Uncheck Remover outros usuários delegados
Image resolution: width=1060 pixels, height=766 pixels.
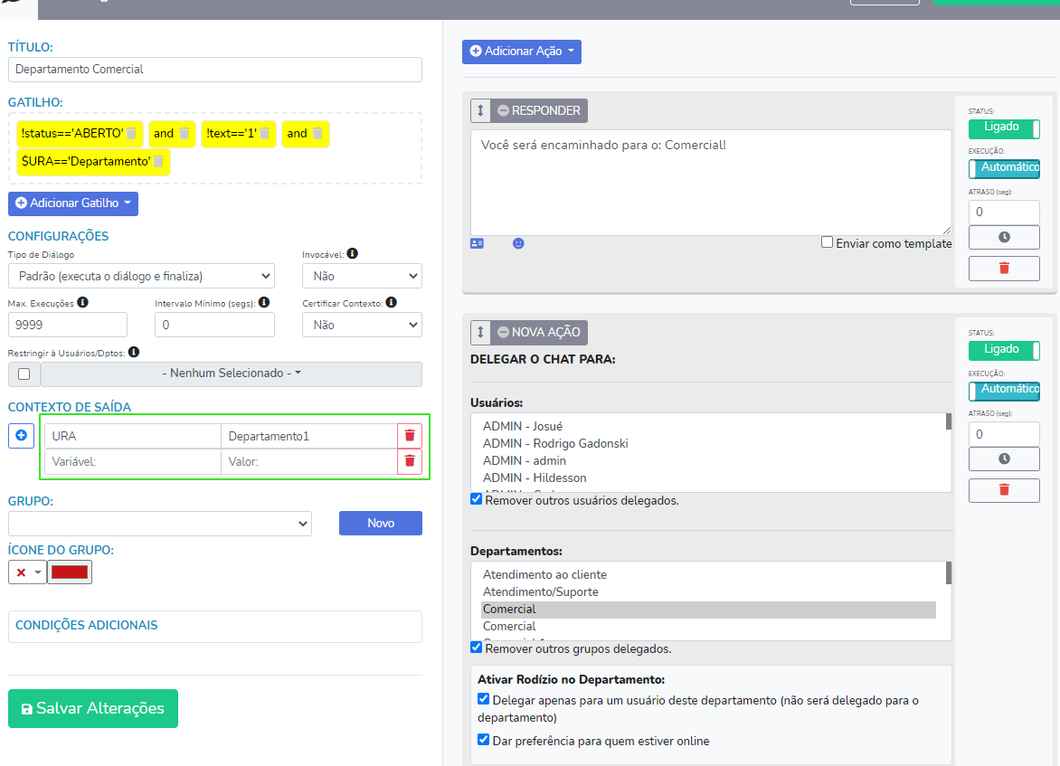(477, 499)
